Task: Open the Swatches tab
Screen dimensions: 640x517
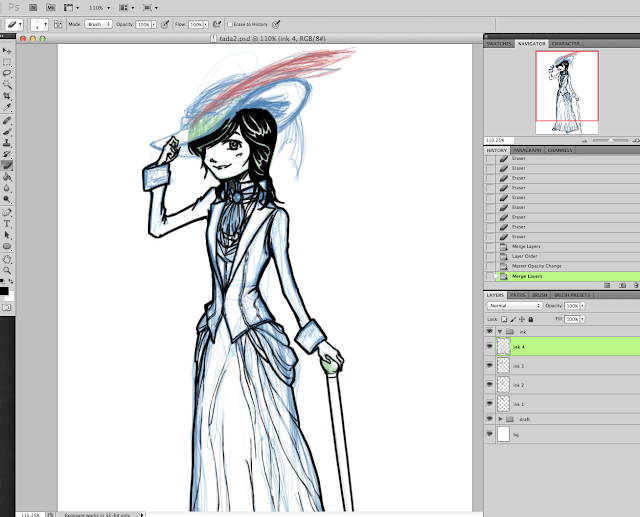Action: click(x=498, y=45)
